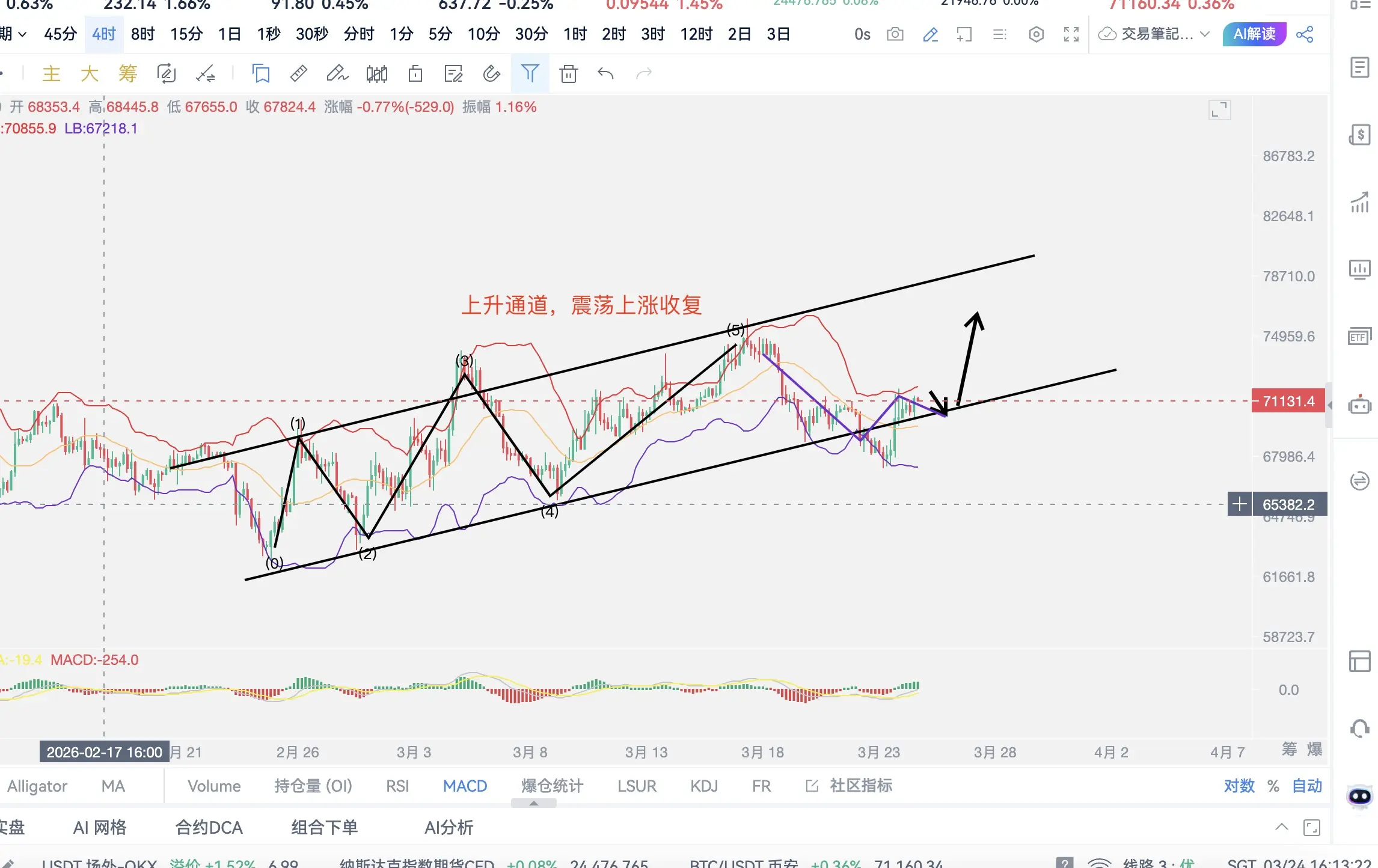Click the camera screenshot icon
Viewport: 1378px width, 868px height.
pyautogui.click(x=895, y=34)
